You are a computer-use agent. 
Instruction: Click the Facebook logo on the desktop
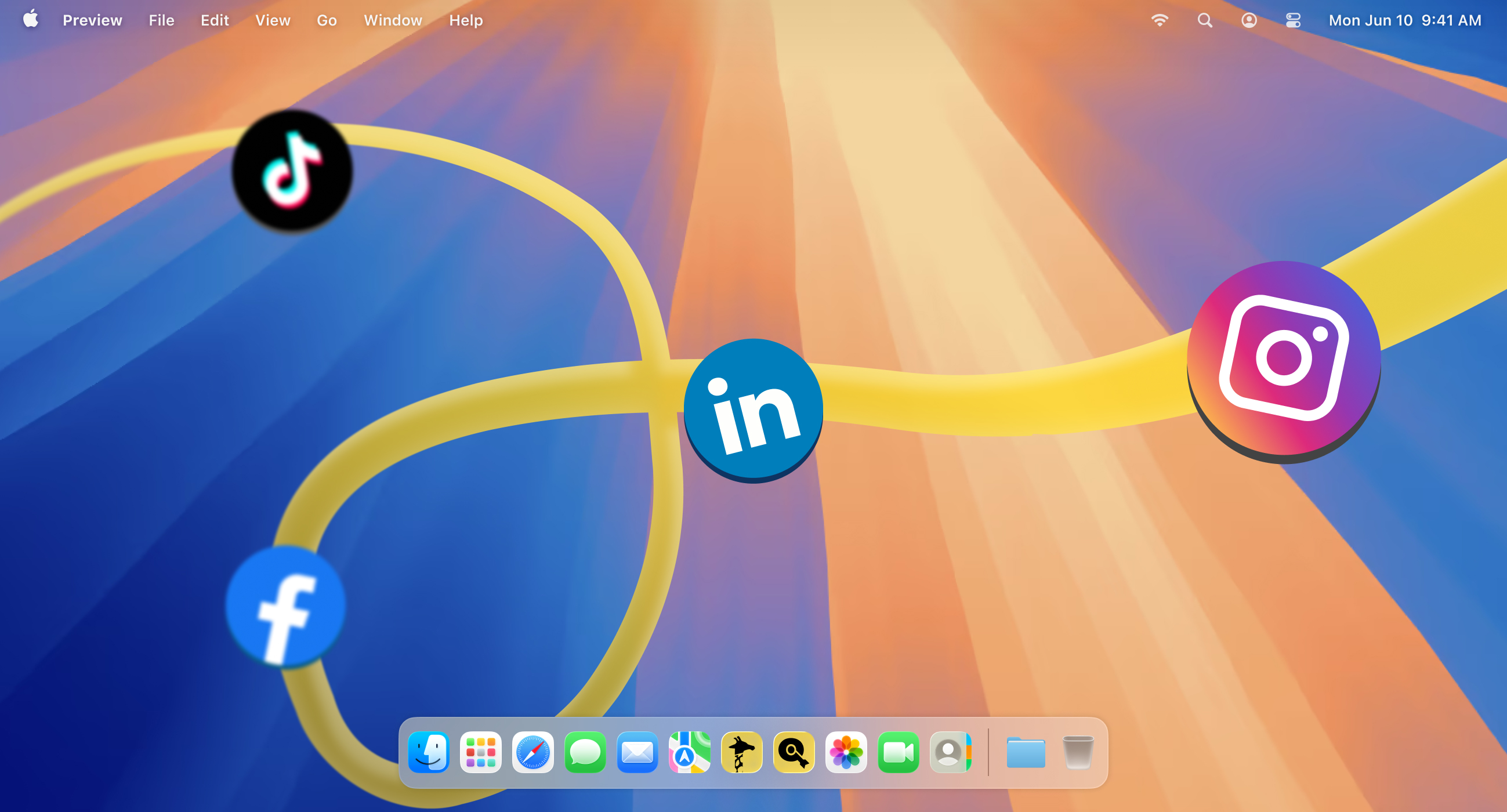tap(285, 607)
